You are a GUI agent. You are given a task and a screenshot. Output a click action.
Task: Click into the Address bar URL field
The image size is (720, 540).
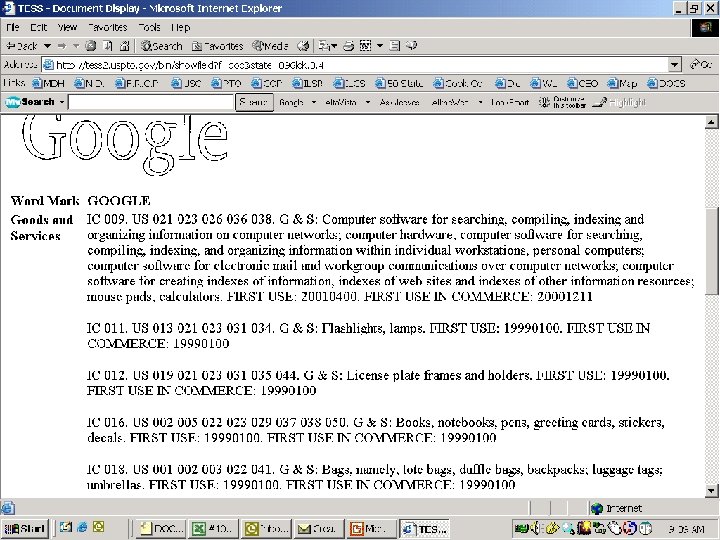[355, 65]
